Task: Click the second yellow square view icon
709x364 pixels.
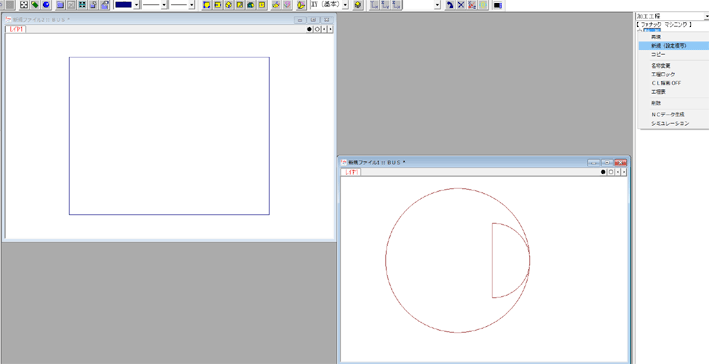Action: click(217, 5)
